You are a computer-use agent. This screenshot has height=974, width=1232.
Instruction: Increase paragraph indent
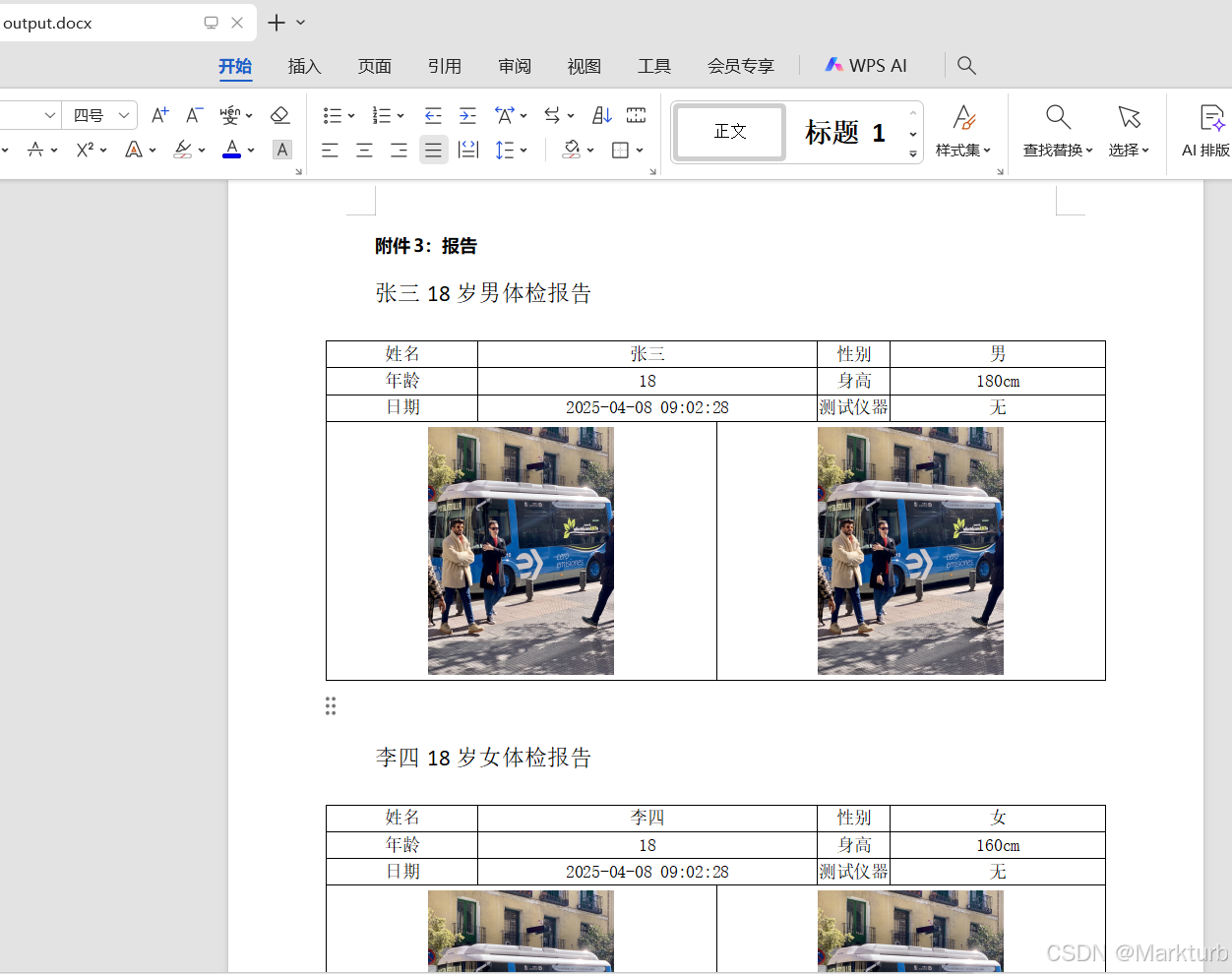467,115
